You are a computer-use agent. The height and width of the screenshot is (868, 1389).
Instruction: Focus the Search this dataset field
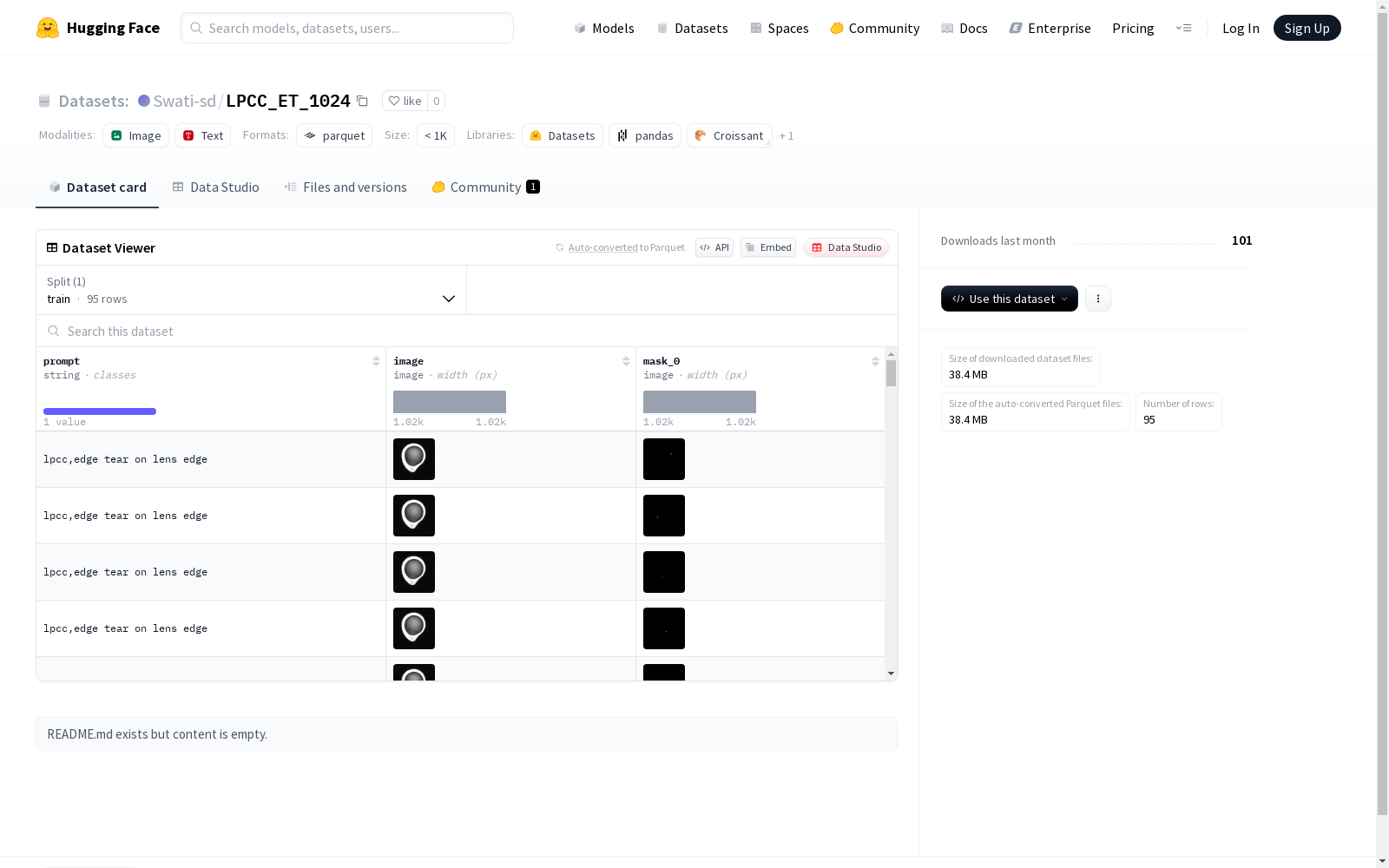[x=467, y=331]
